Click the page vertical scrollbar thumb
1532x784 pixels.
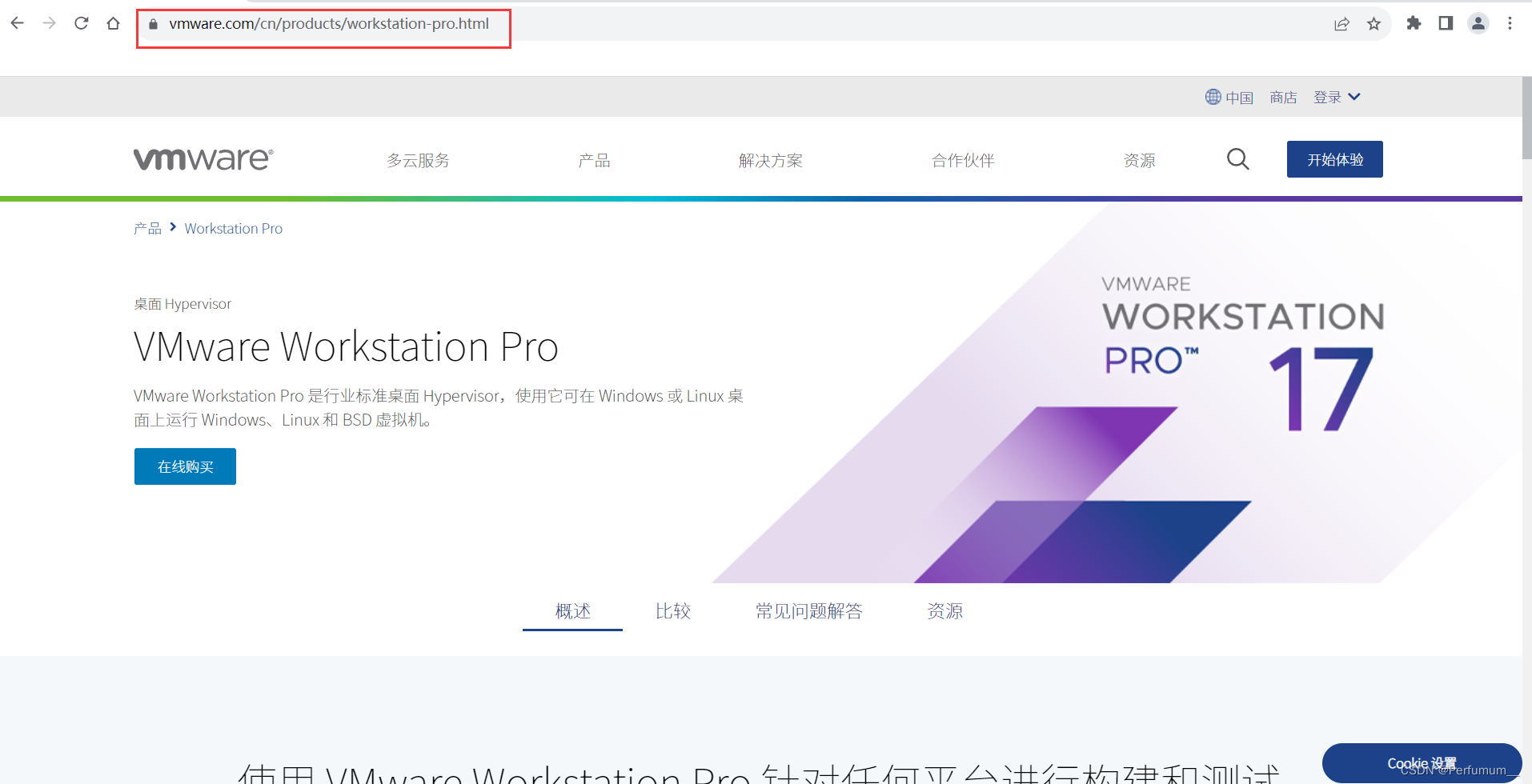1527,118
